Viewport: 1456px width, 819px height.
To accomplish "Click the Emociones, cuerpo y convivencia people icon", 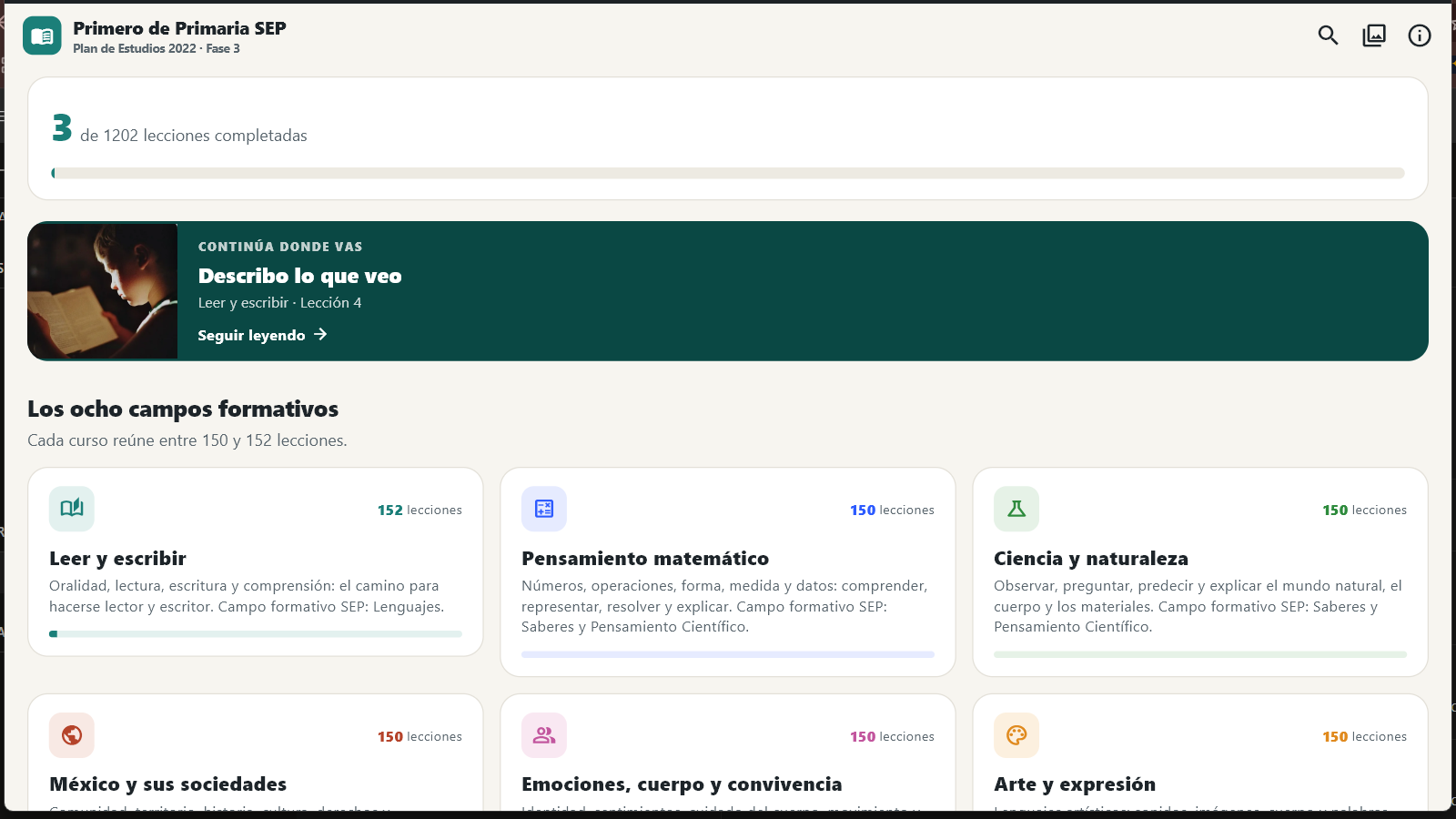I will (x=544, y=735).
